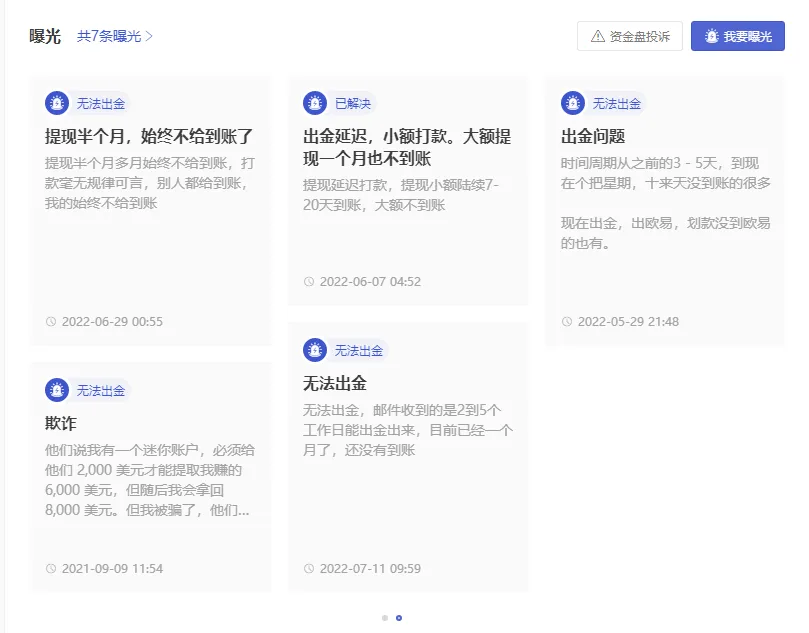The width and height of the screenshot is (809, 633).
Task: Click the timestamp 2022-06-07 04:52
Action: [370, 282]
